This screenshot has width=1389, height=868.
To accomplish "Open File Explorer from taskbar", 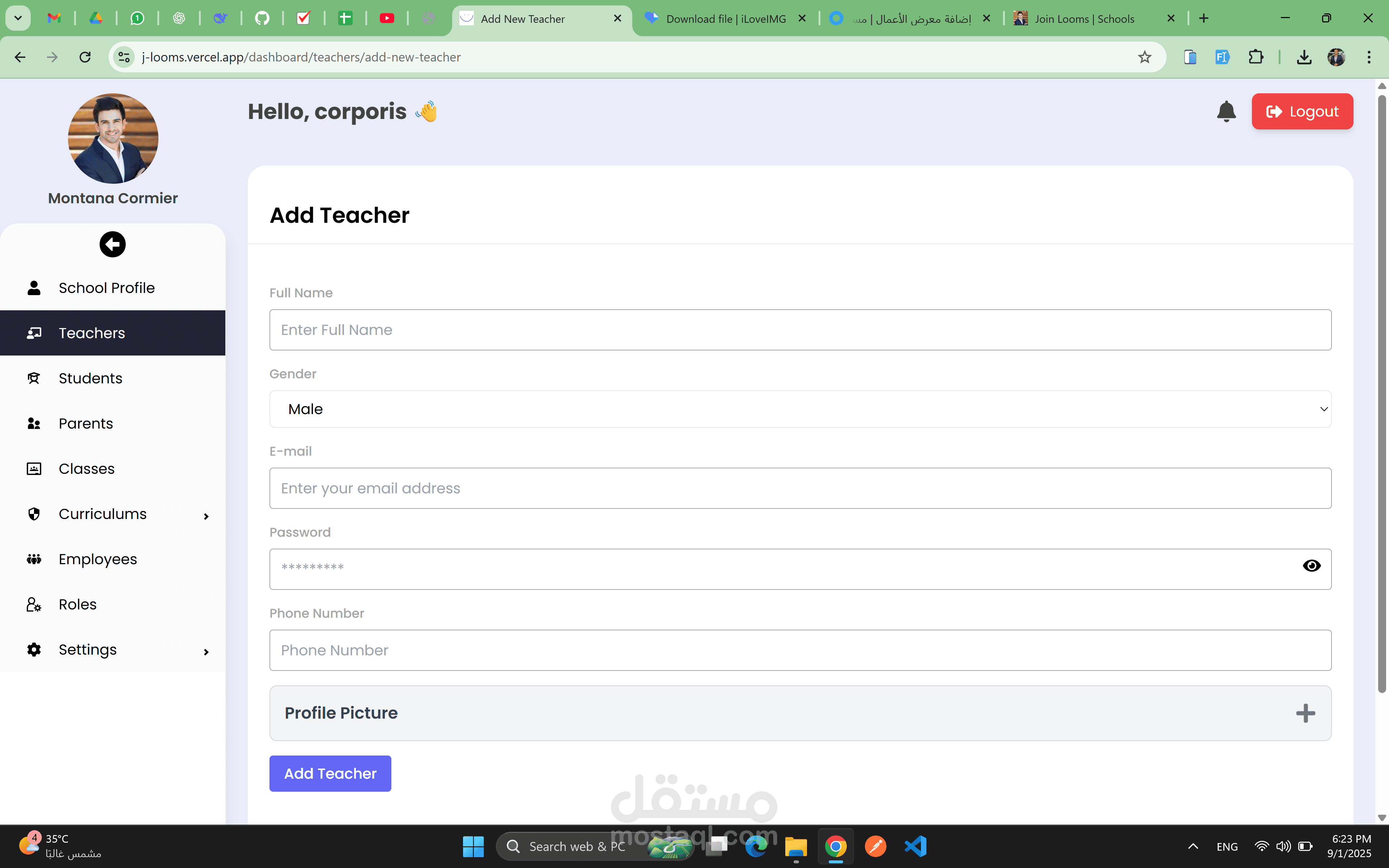I will click(795, 846).
